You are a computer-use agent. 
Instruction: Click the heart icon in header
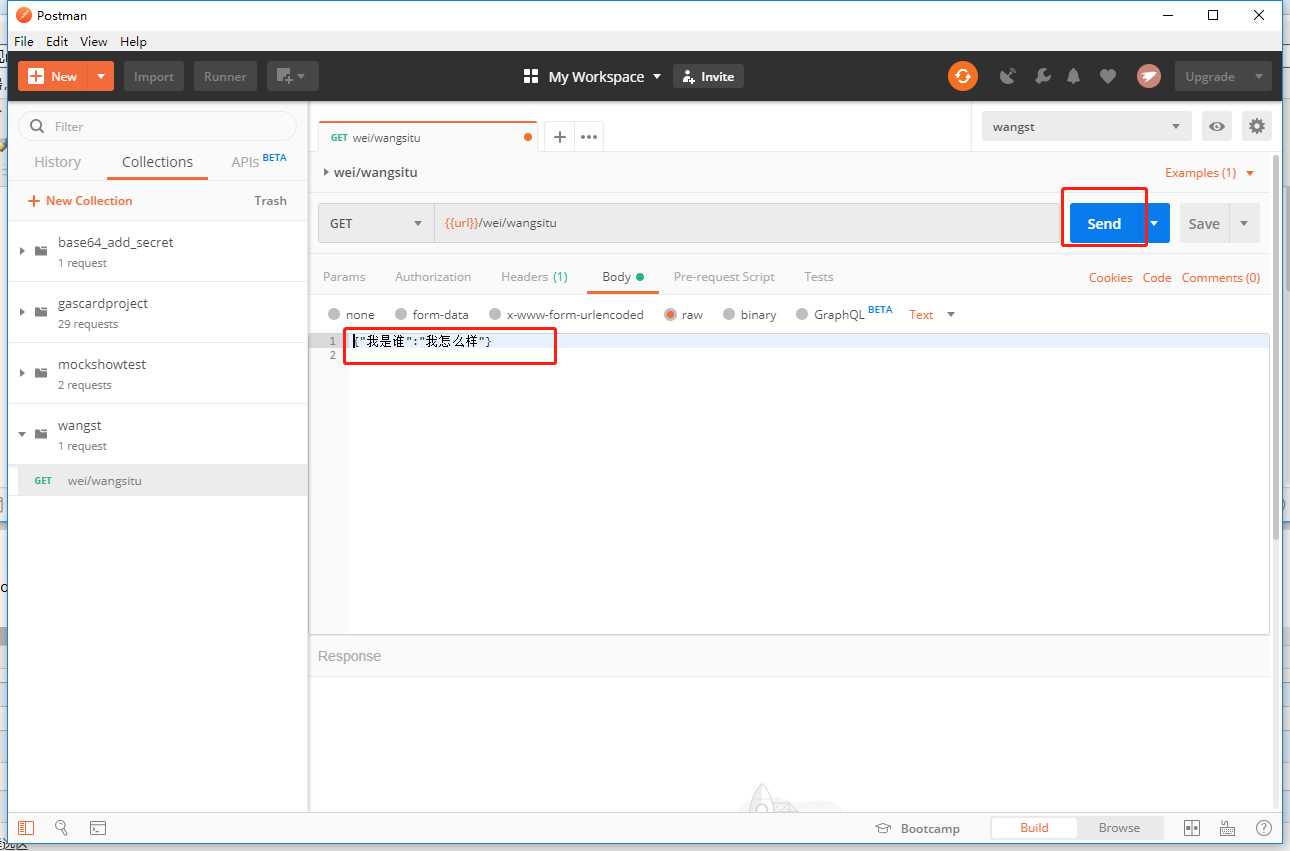pyautogui.click(x=1108, y=76)
